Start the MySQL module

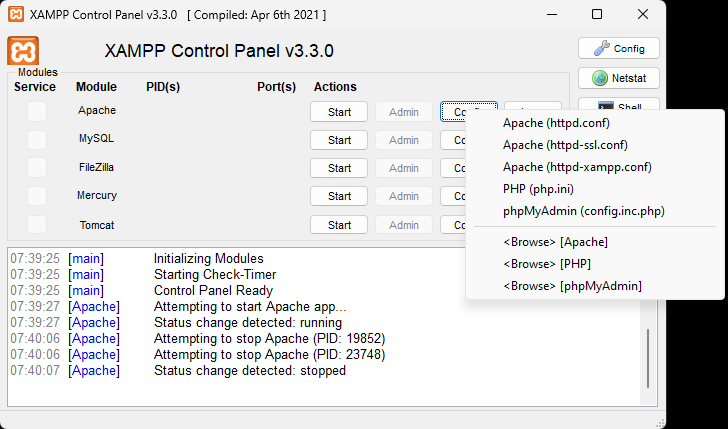click(x=339, y=140)
